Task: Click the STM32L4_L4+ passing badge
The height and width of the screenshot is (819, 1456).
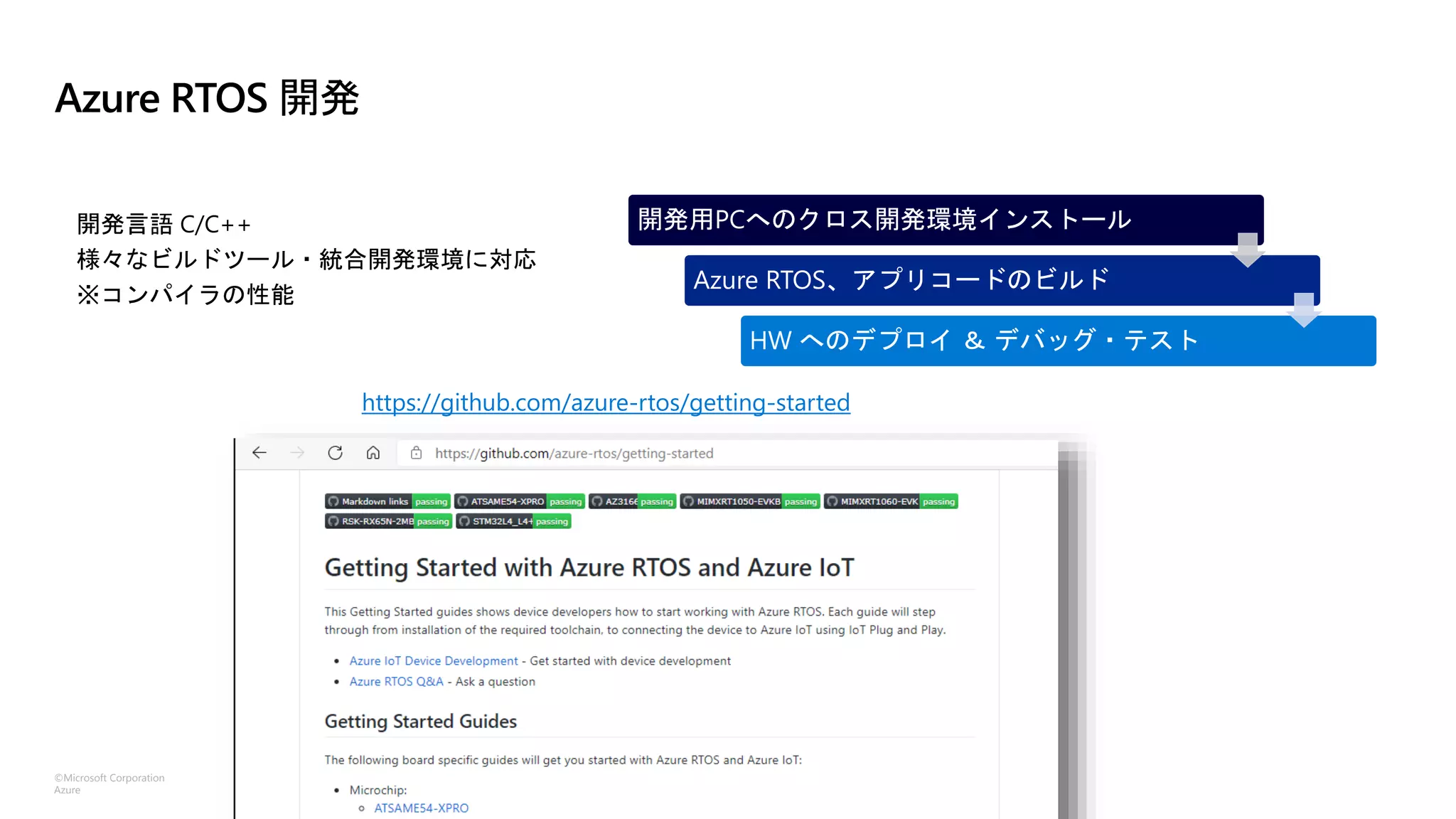Action: click(x=514, y=521)
